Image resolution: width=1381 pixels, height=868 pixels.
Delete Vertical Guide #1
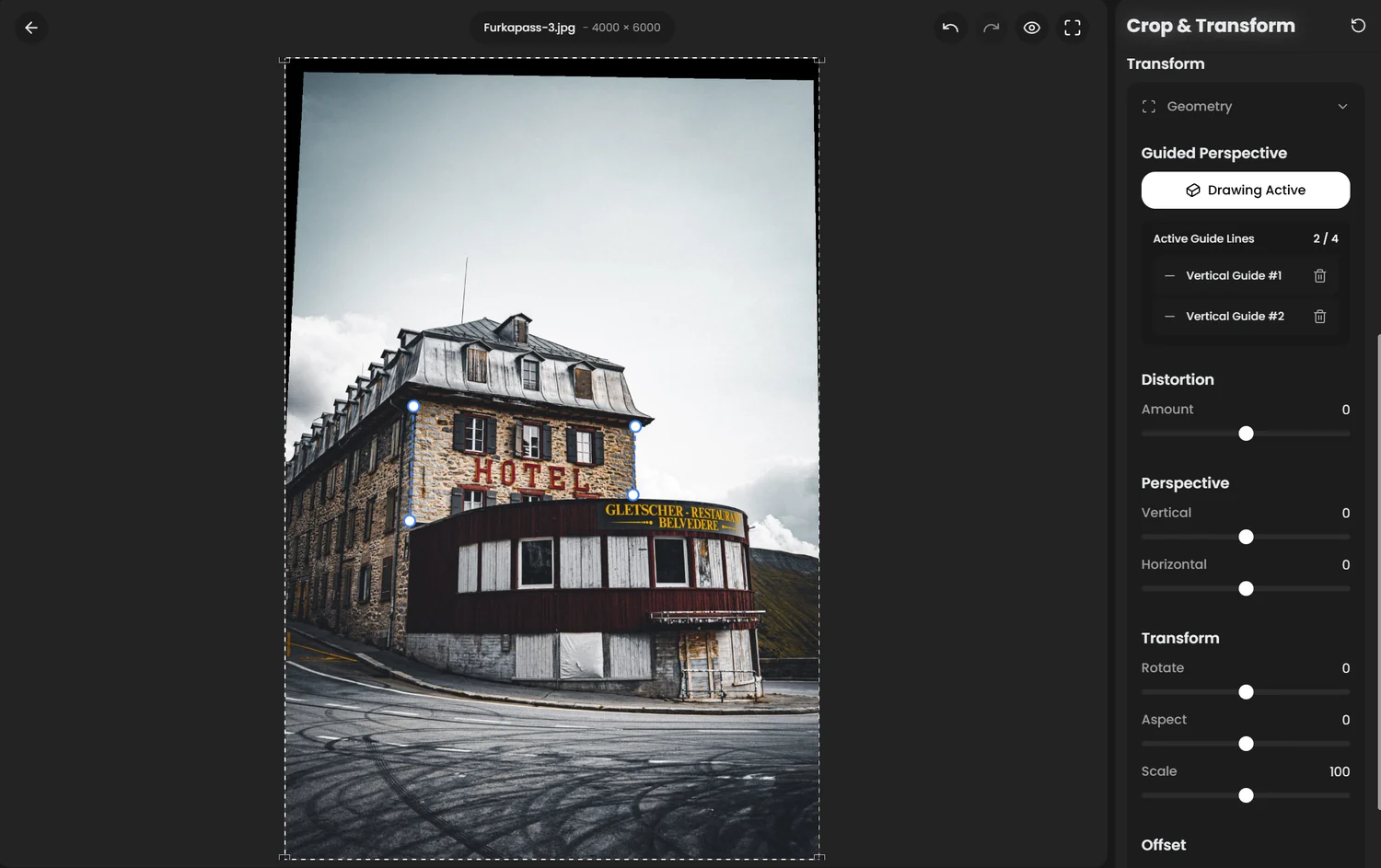1319,276
